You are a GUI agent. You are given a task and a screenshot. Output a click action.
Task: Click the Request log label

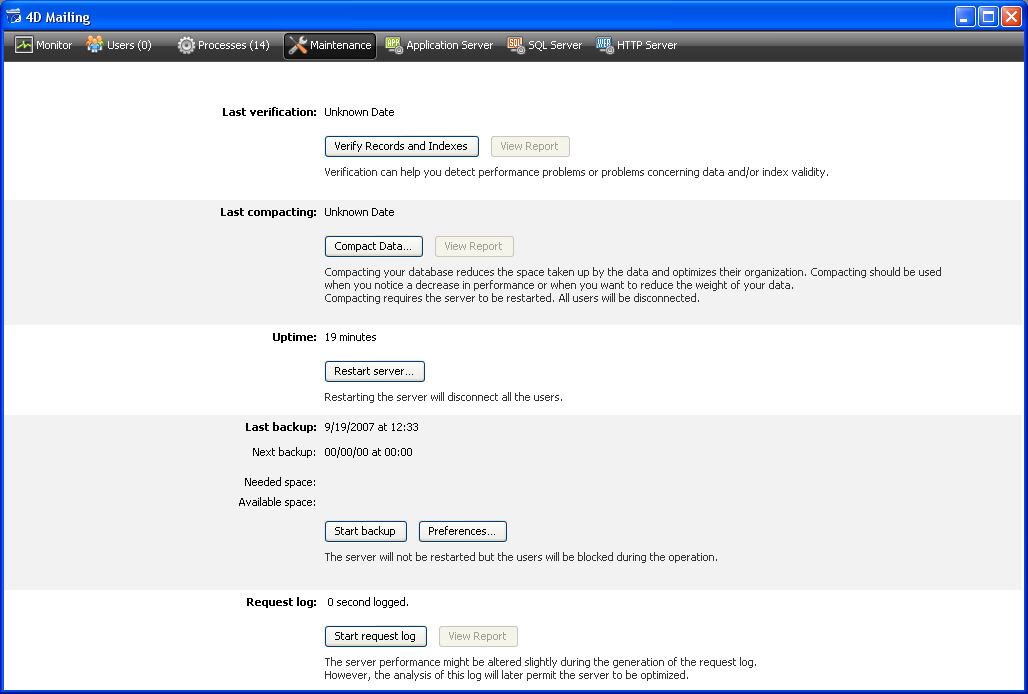[x=281, y=602]
